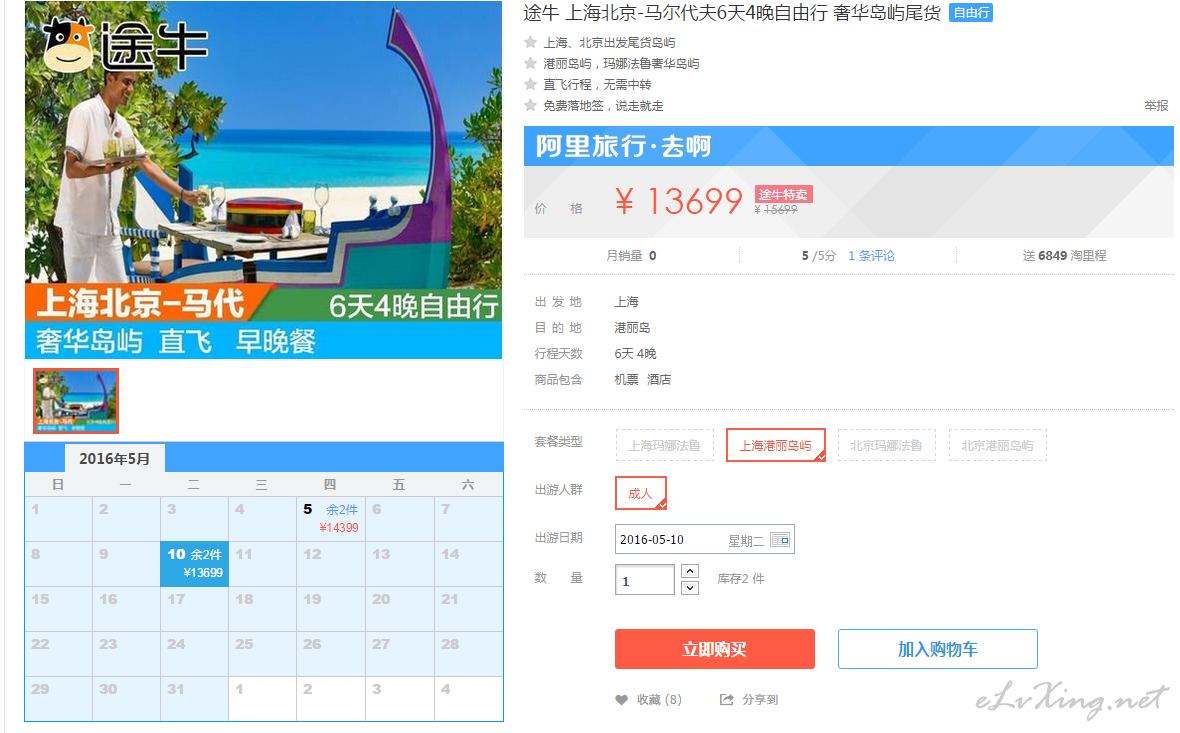This screenshot has width=1180, height=733.
Task: Choose the 北京港丽岛屿 package type
Action: pos(997,445)
